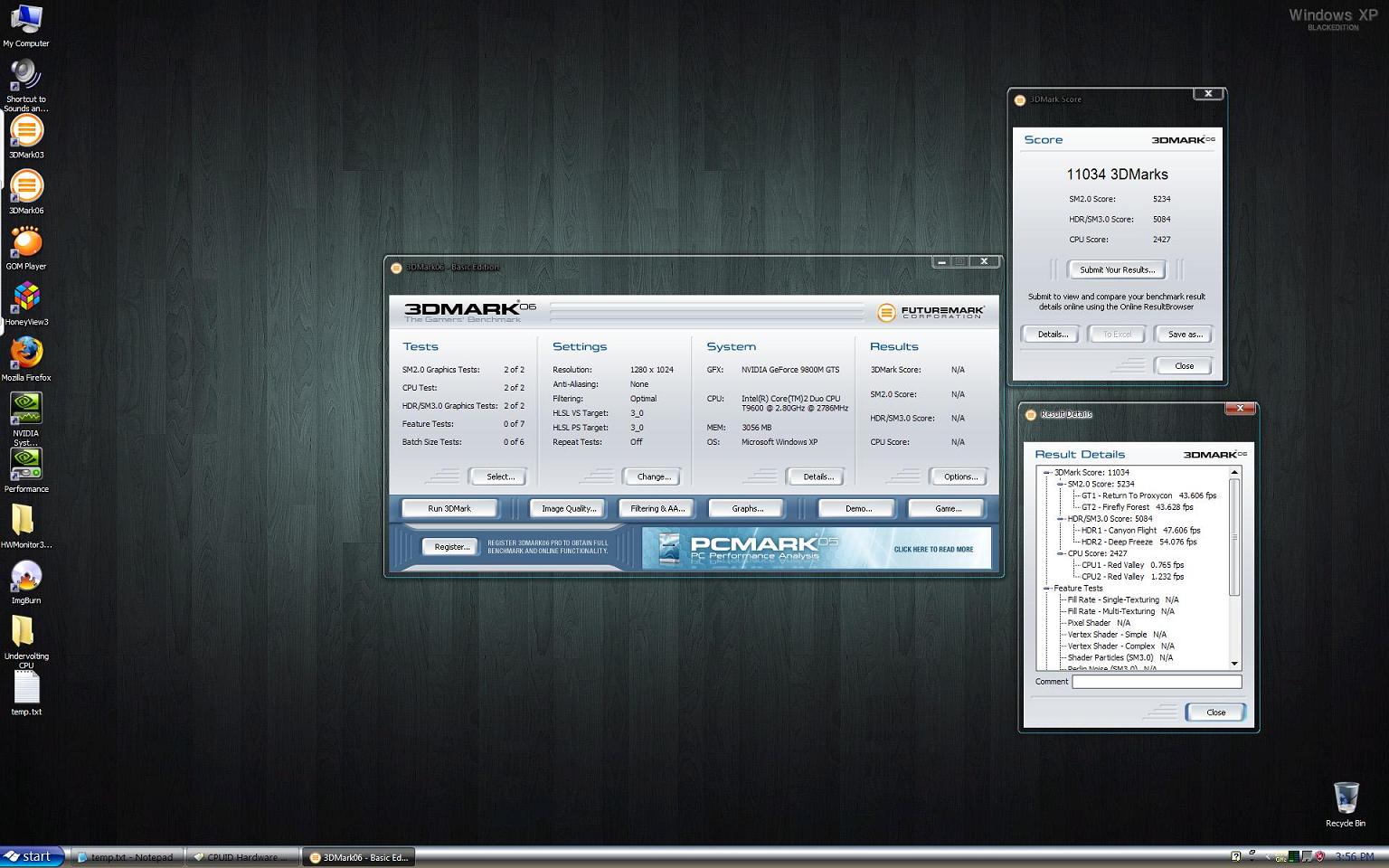This screenshot has height=868, width=1389.
Task: Click the PCMark05 banner link
Action: pyautogui.click(x=817, y=548)
